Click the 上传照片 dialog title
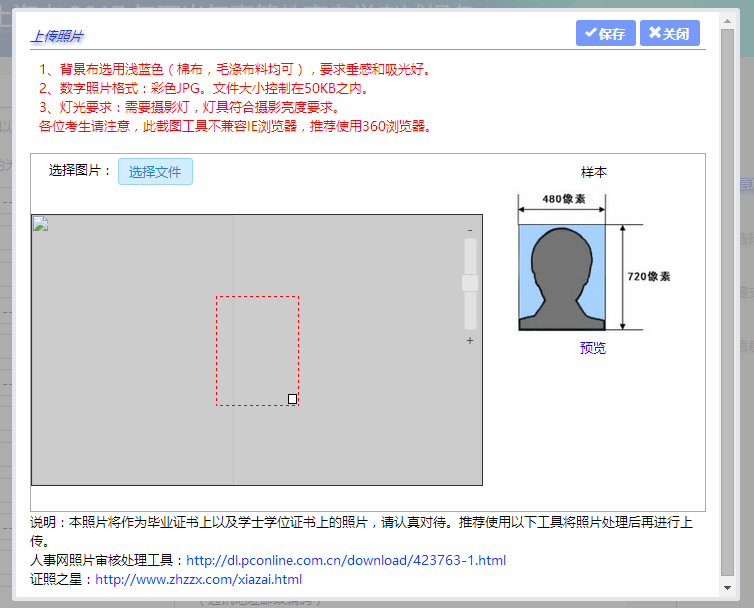The image size is (754, 608). click(x=57, y=37)
